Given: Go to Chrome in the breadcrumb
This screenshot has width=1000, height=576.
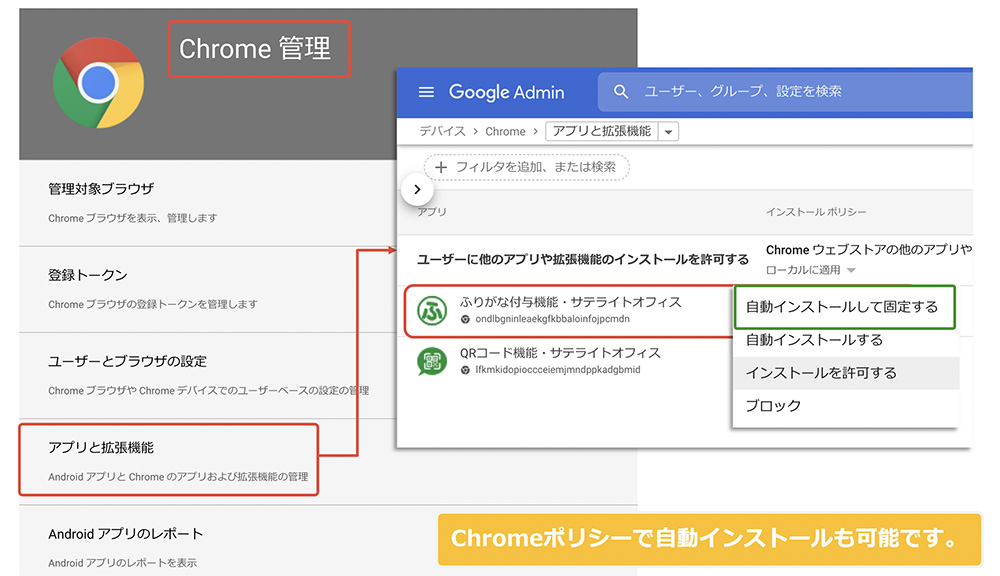Looking at the screenshot, I should (505, 131).
